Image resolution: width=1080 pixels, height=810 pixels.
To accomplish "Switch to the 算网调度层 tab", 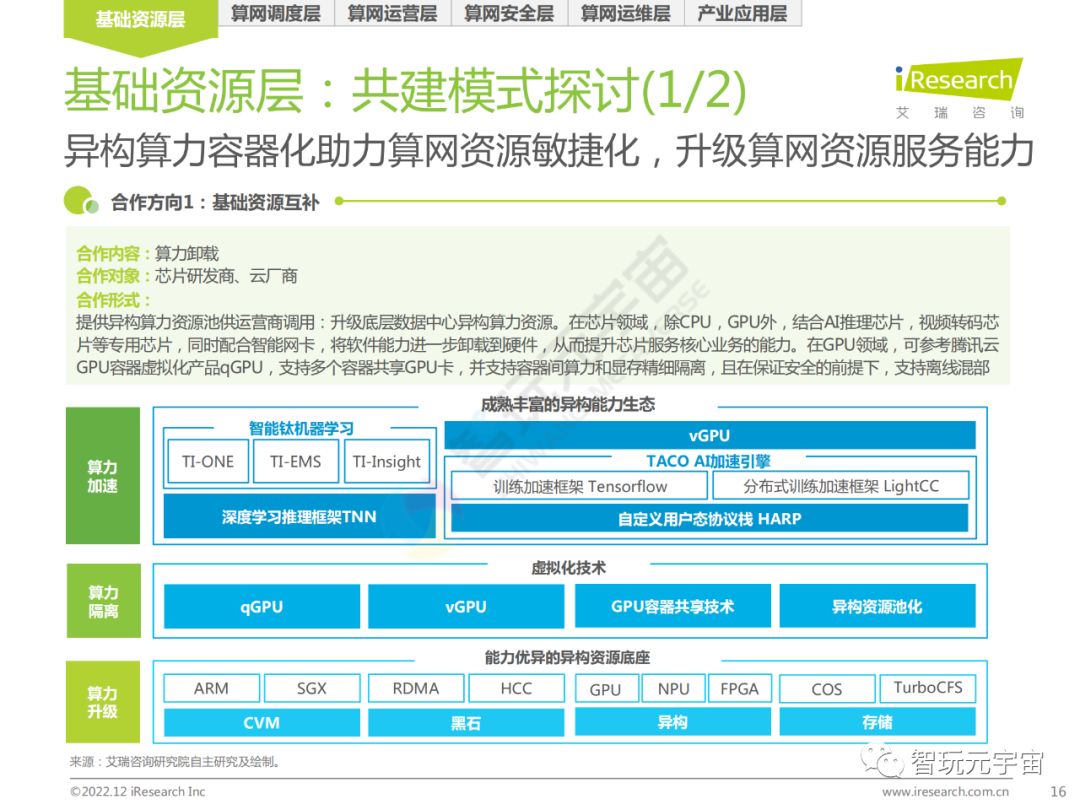I will click(276, 13).
